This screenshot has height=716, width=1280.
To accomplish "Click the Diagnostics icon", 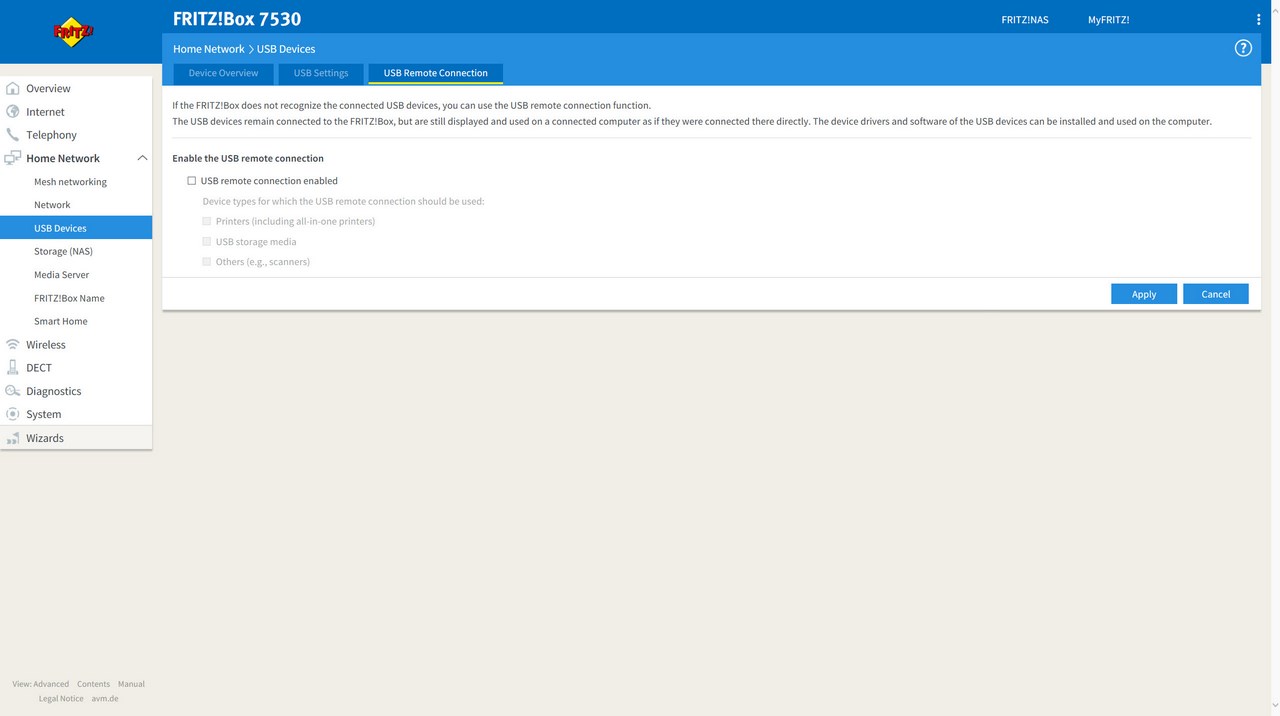I will [13, 391].
